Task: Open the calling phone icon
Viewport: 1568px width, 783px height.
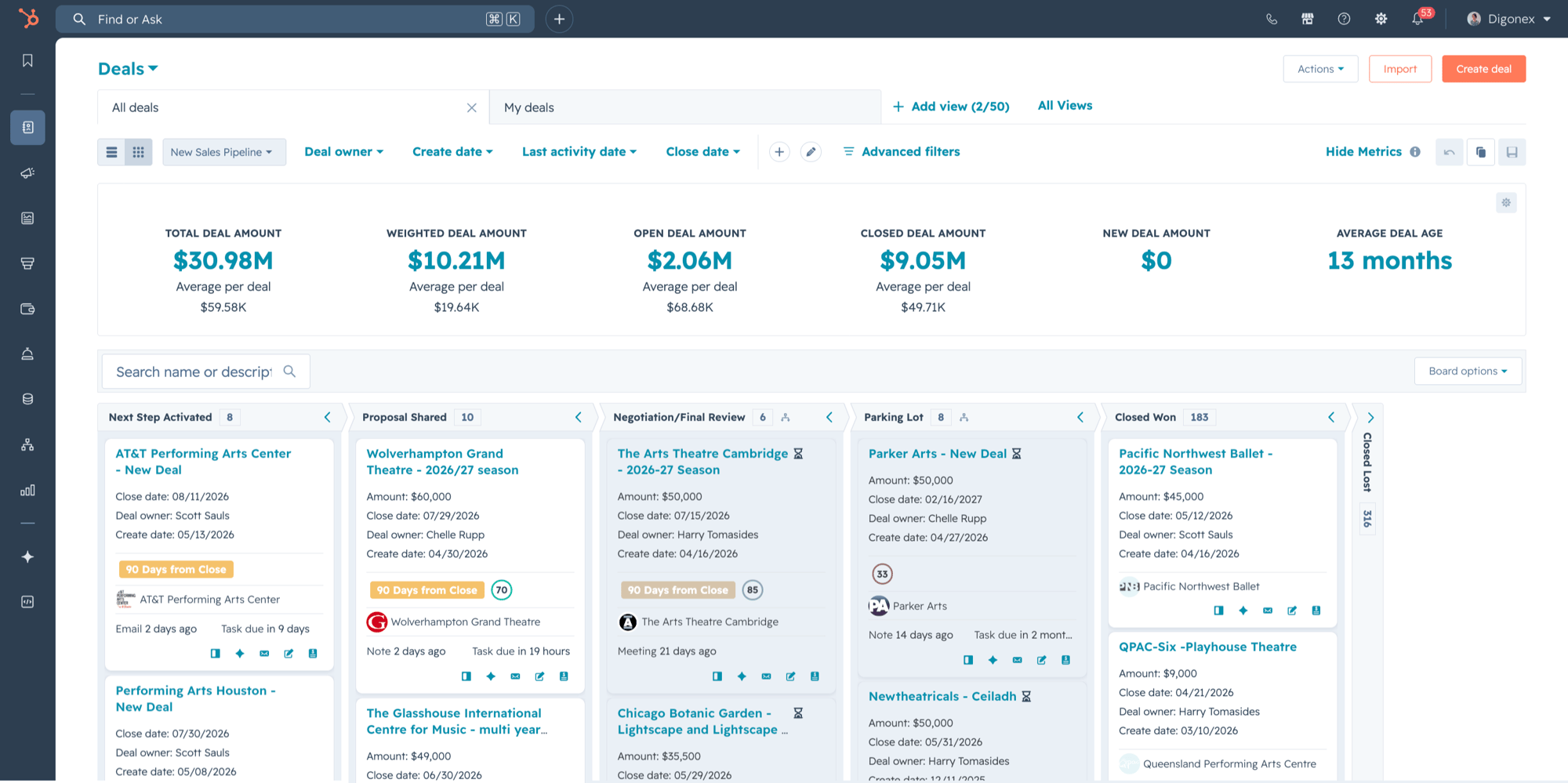Action: tap(1272, 19)
